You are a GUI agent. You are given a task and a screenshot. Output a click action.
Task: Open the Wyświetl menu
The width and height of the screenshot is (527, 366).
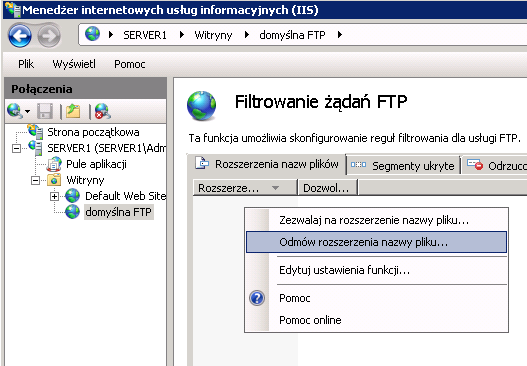(x=74, y=64)
